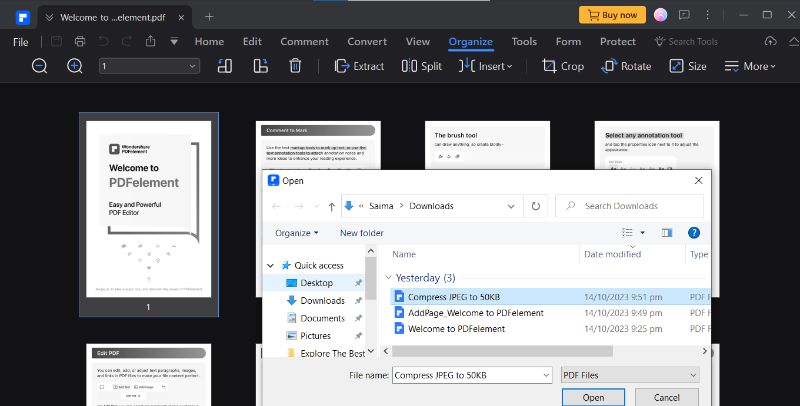Image resolution: width=800 pixels, height=406 pixels.
Task: Click the Extract pages tool
Action: tap(359, 66)
